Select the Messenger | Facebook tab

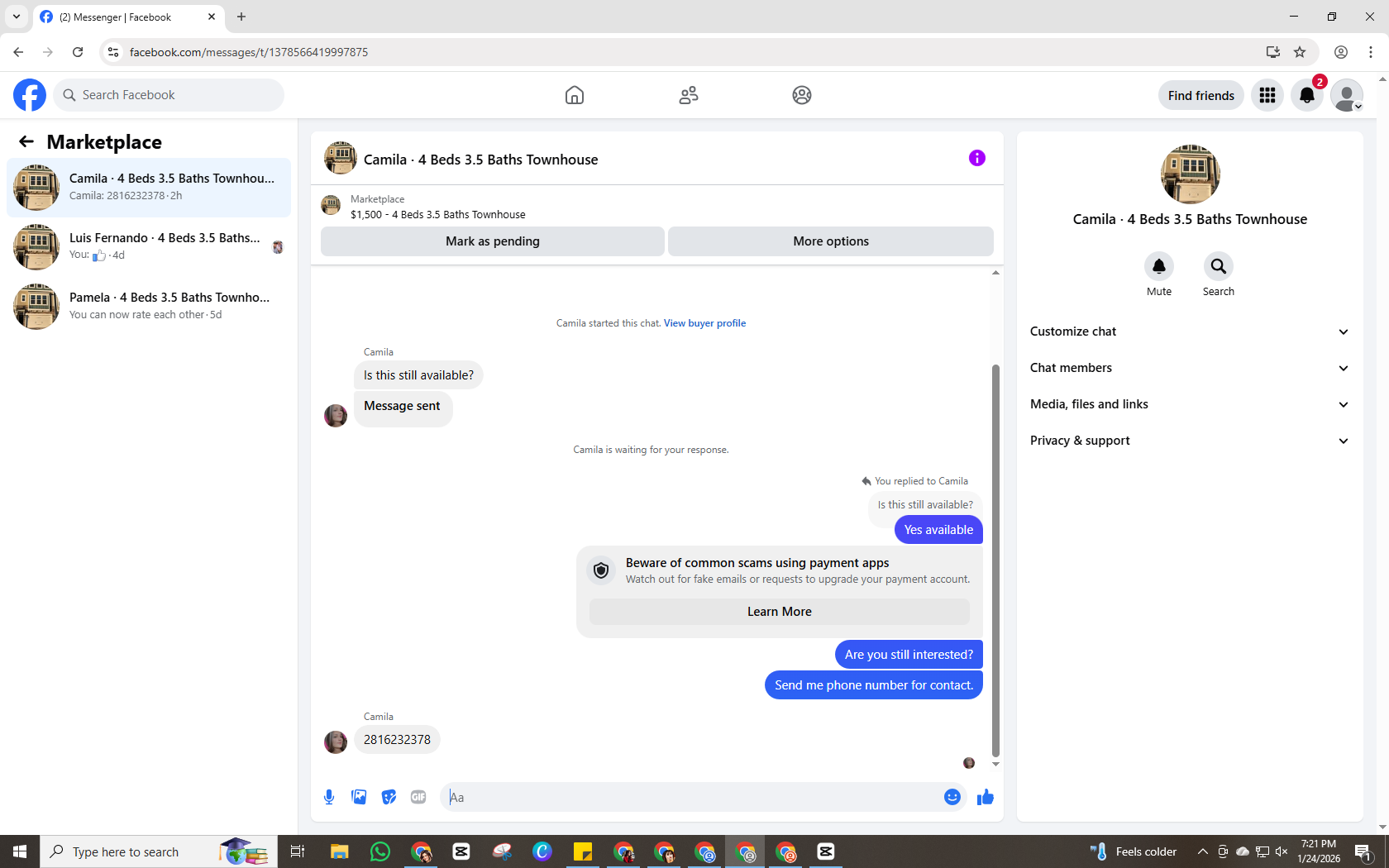click(128, 17)
